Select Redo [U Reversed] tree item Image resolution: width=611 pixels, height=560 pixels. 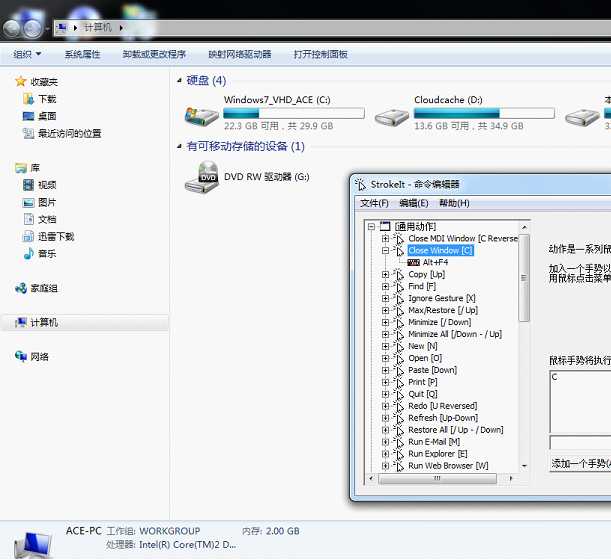443,406
